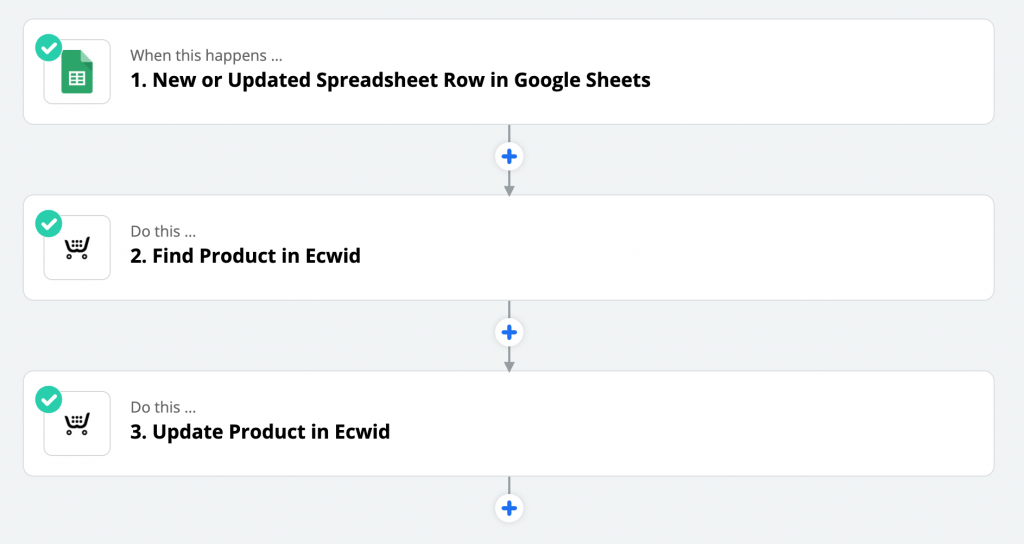Add a step after the Google Sheets trigger
The image size is (1024, 544).
click(x=509, y=157)
